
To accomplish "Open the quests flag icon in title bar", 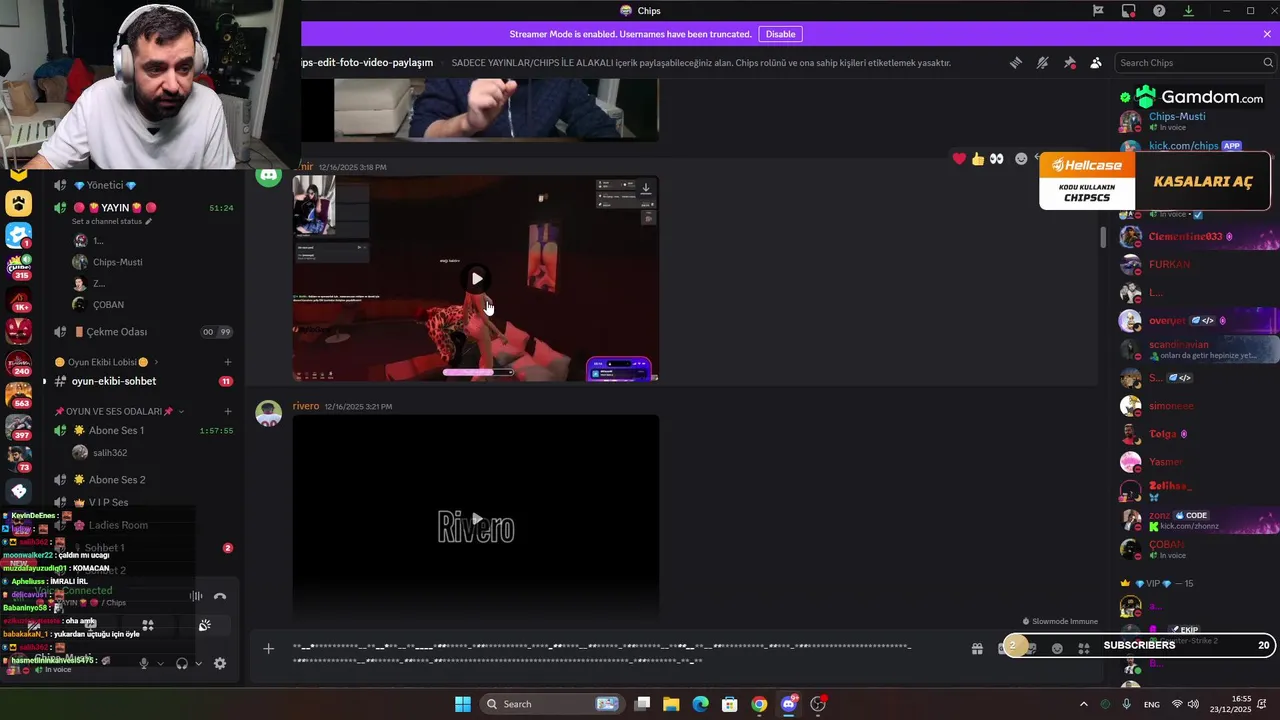I will click(1098, 11).
